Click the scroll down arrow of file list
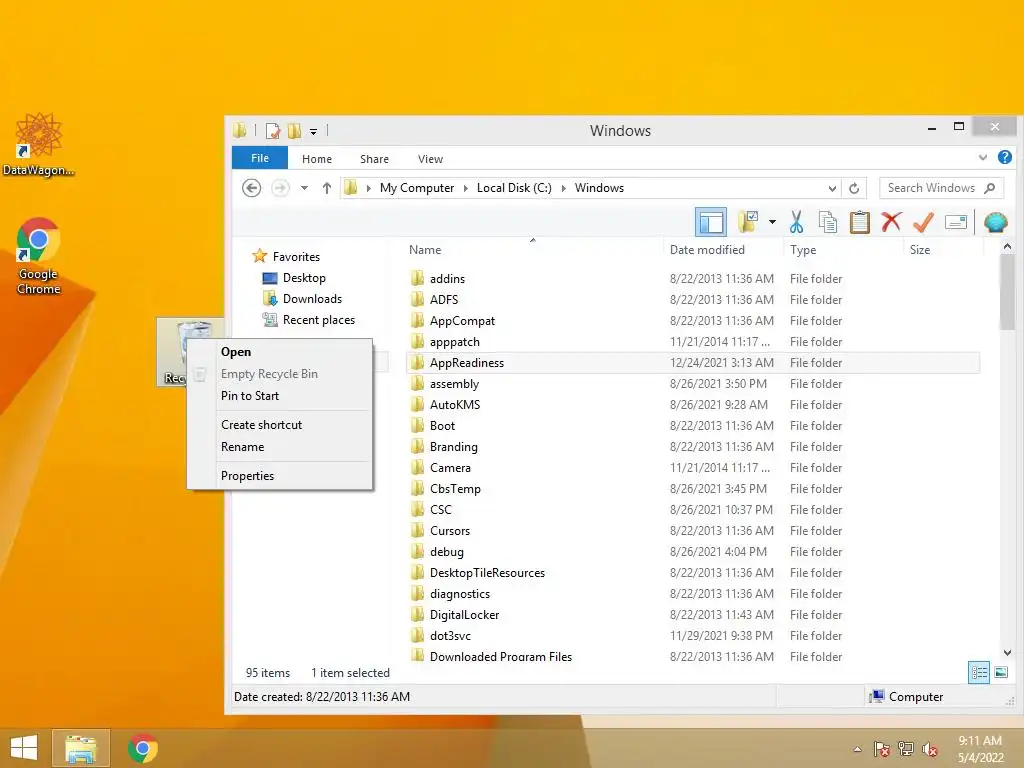Screen dimensions: 1024x768 pos(1007,652)
